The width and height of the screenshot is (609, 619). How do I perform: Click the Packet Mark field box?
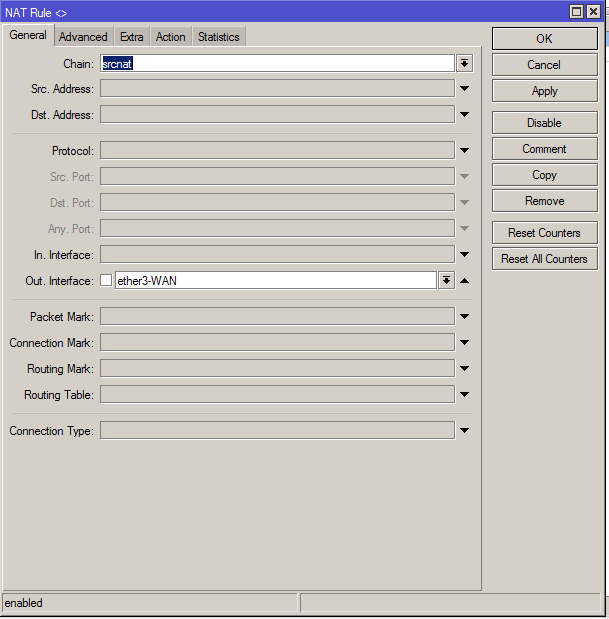click(277, 316)
